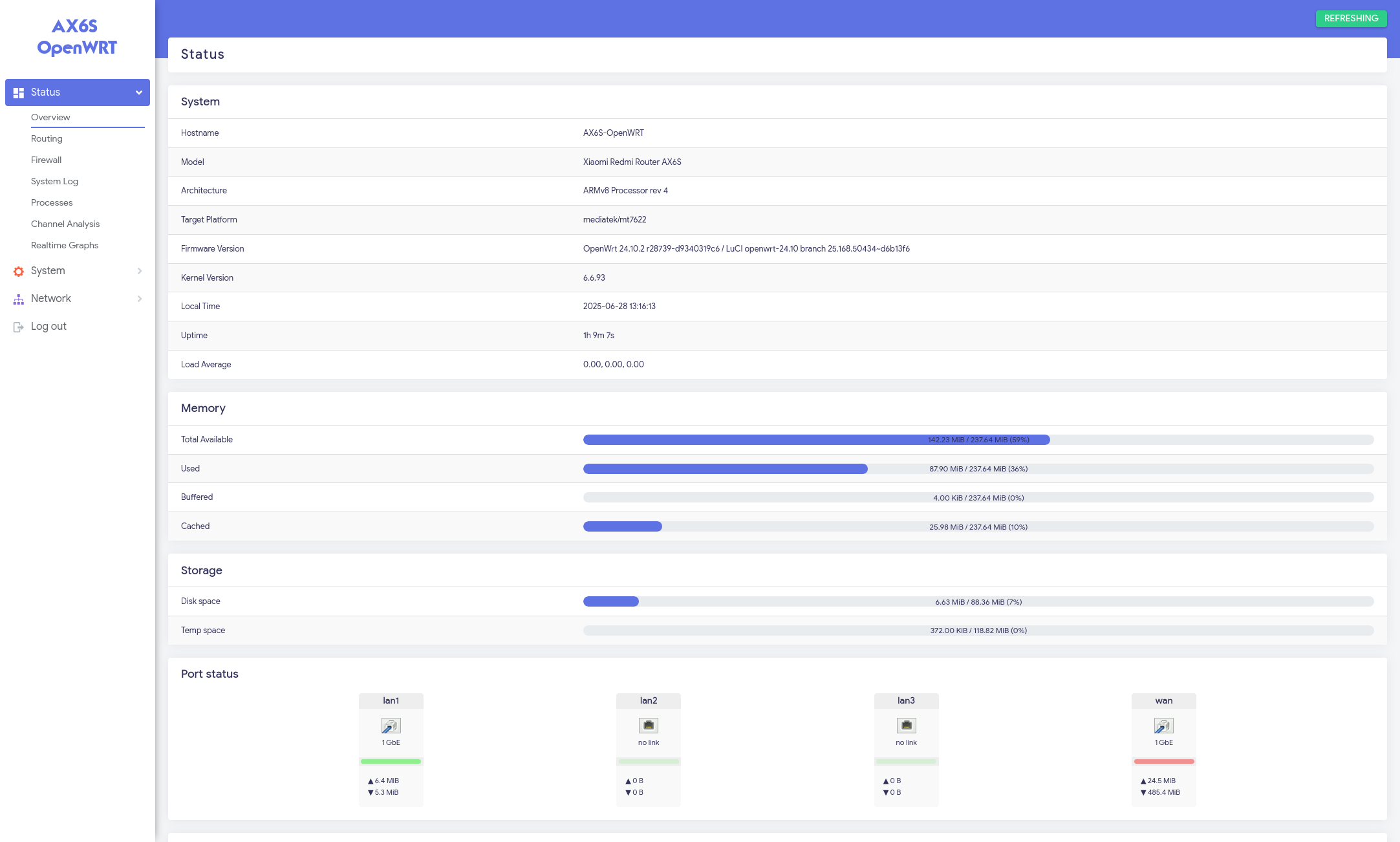Click the REFRESHING button

tap(1350, 18)
